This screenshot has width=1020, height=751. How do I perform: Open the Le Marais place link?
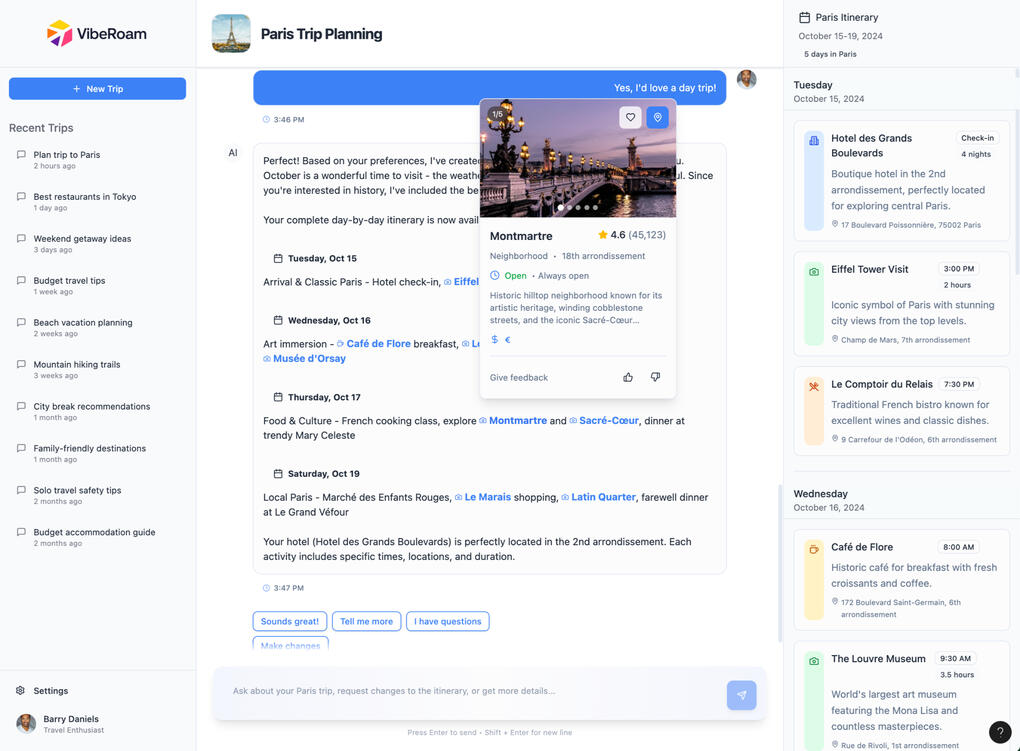tap(487, 497)
